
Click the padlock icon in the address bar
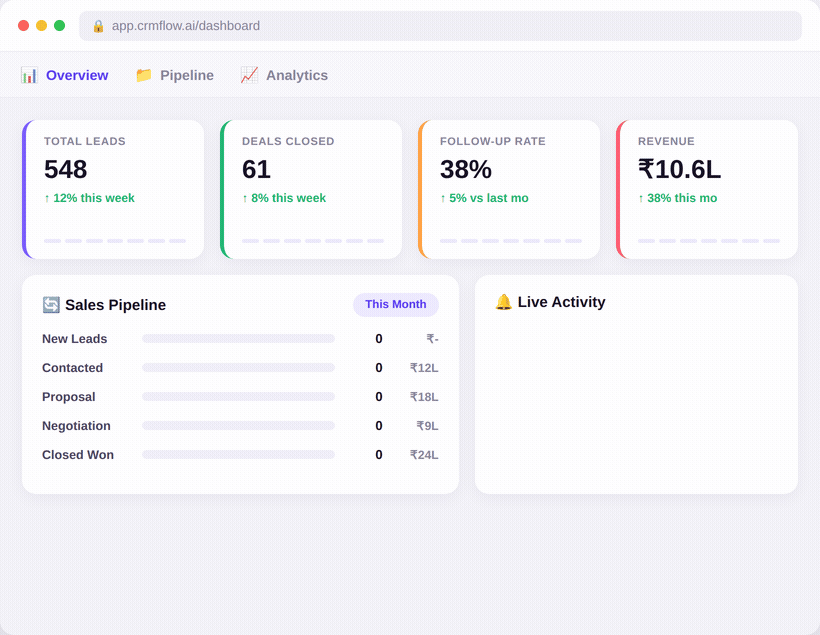98,26
